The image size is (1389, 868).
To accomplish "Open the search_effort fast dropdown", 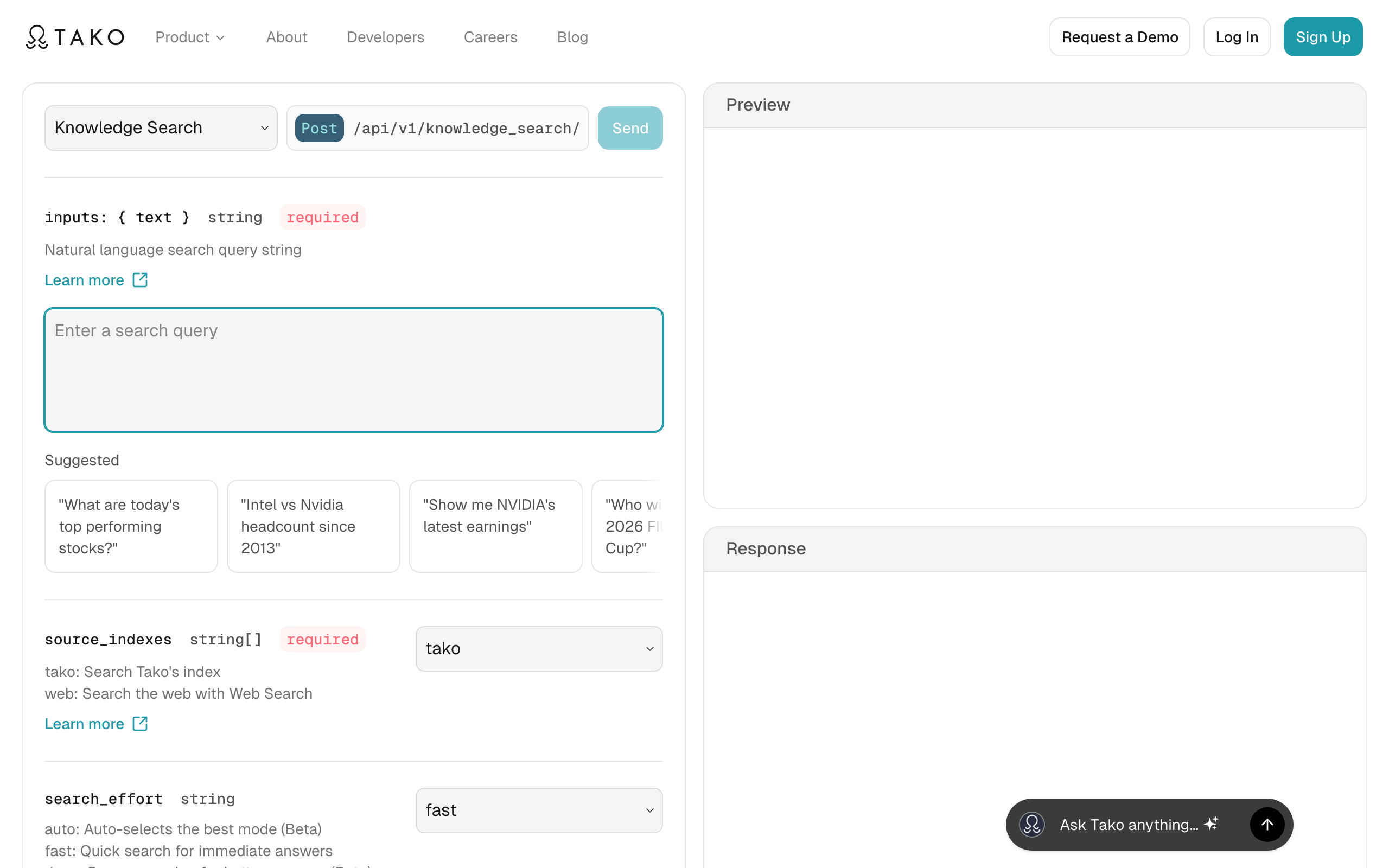I will [538, 810].
